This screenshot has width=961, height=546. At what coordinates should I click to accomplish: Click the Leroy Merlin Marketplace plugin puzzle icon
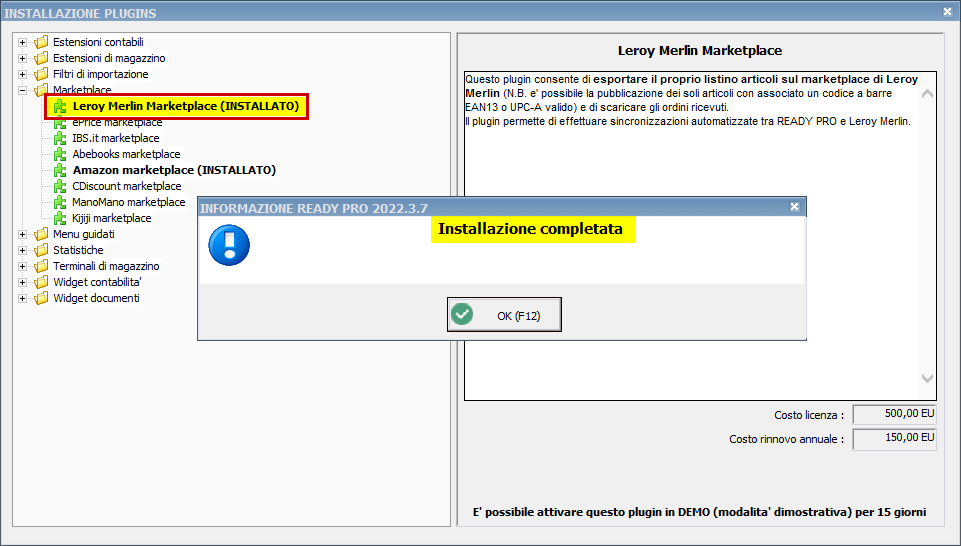60,107
